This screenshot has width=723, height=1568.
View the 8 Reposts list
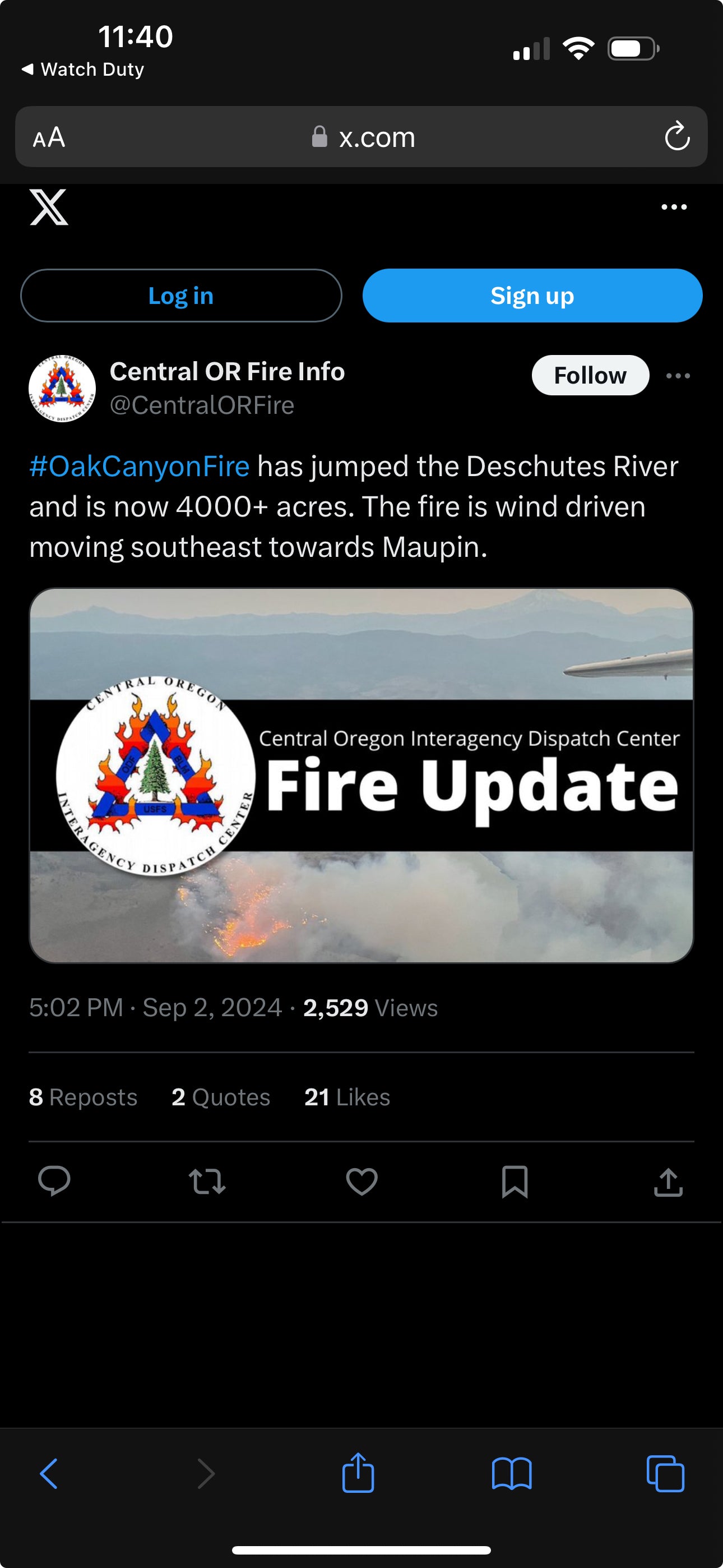[84, 1097]
